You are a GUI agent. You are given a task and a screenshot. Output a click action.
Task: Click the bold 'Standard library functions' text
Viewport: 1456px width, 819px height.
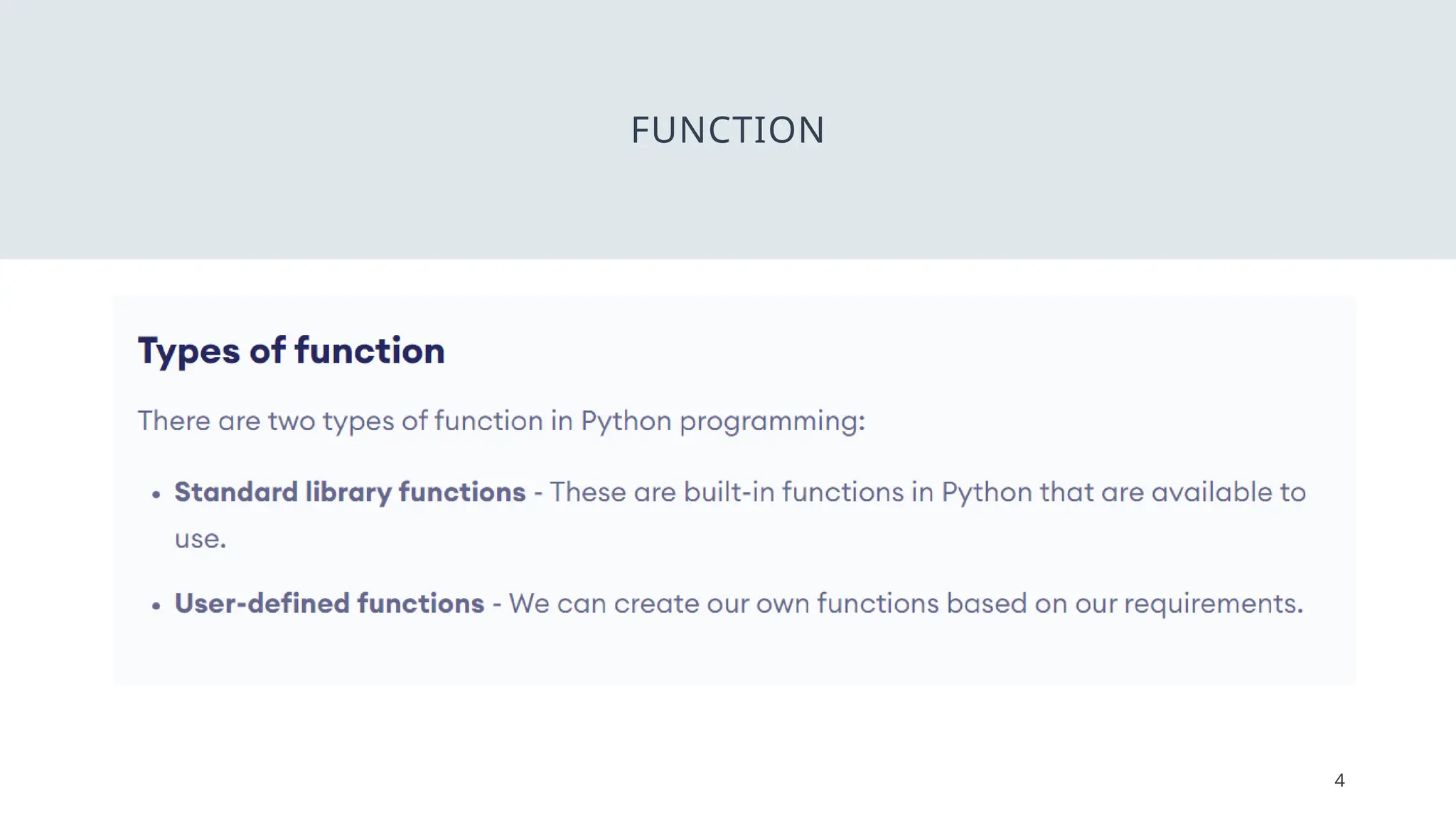[350, 492]
